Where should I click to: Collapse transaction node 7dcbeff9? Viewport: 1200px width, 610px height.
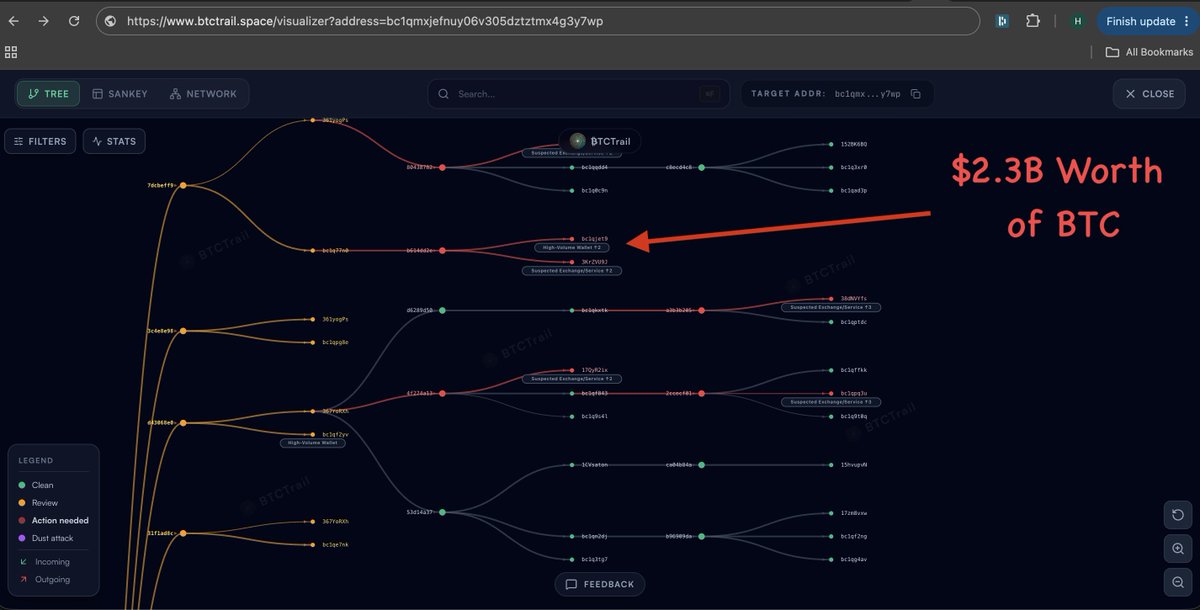click(183, 185)
